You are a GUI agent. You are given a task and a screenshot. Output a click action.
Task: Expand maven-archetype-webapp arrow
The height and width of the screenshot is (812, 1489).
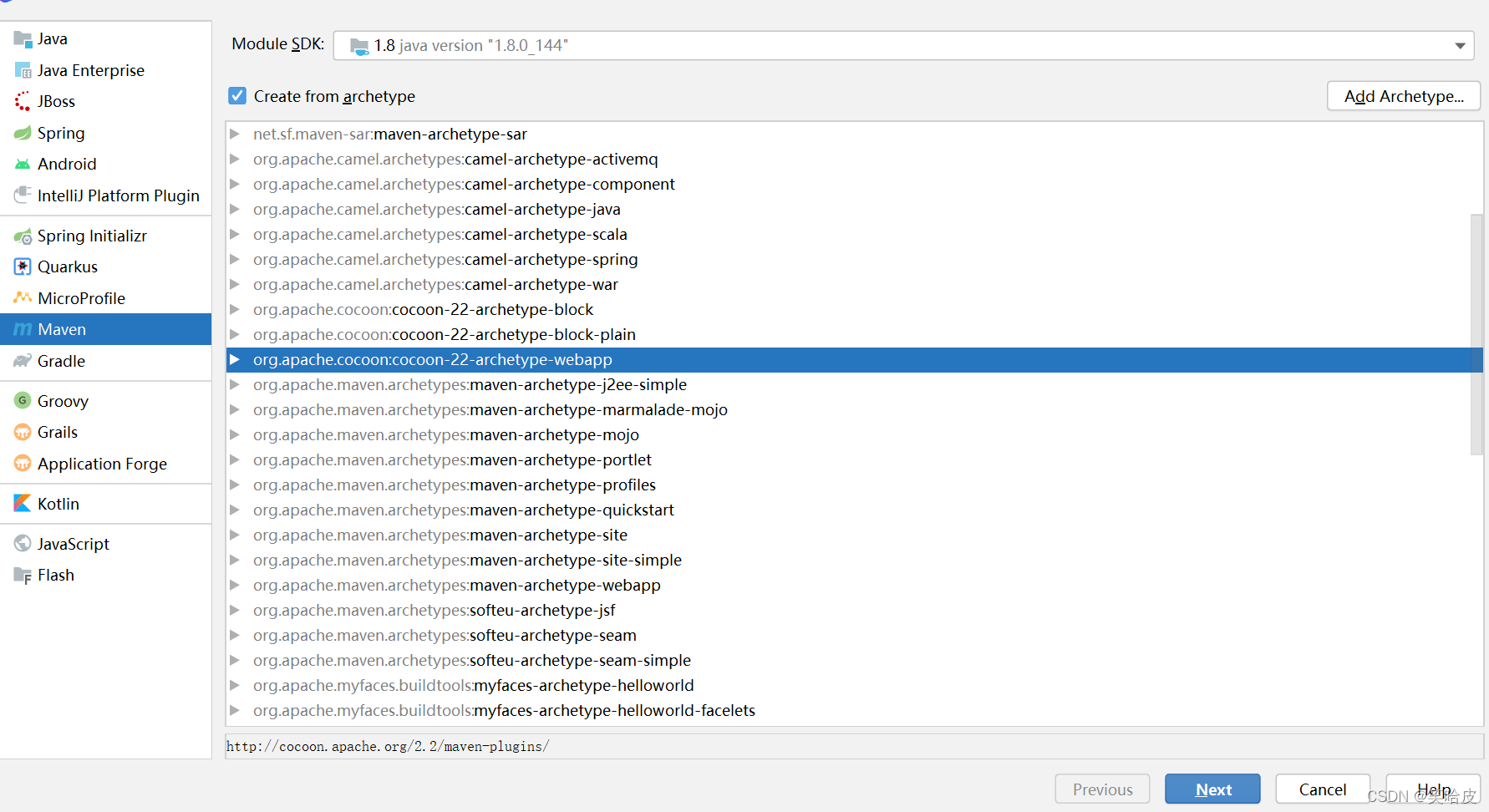(235, 585)
